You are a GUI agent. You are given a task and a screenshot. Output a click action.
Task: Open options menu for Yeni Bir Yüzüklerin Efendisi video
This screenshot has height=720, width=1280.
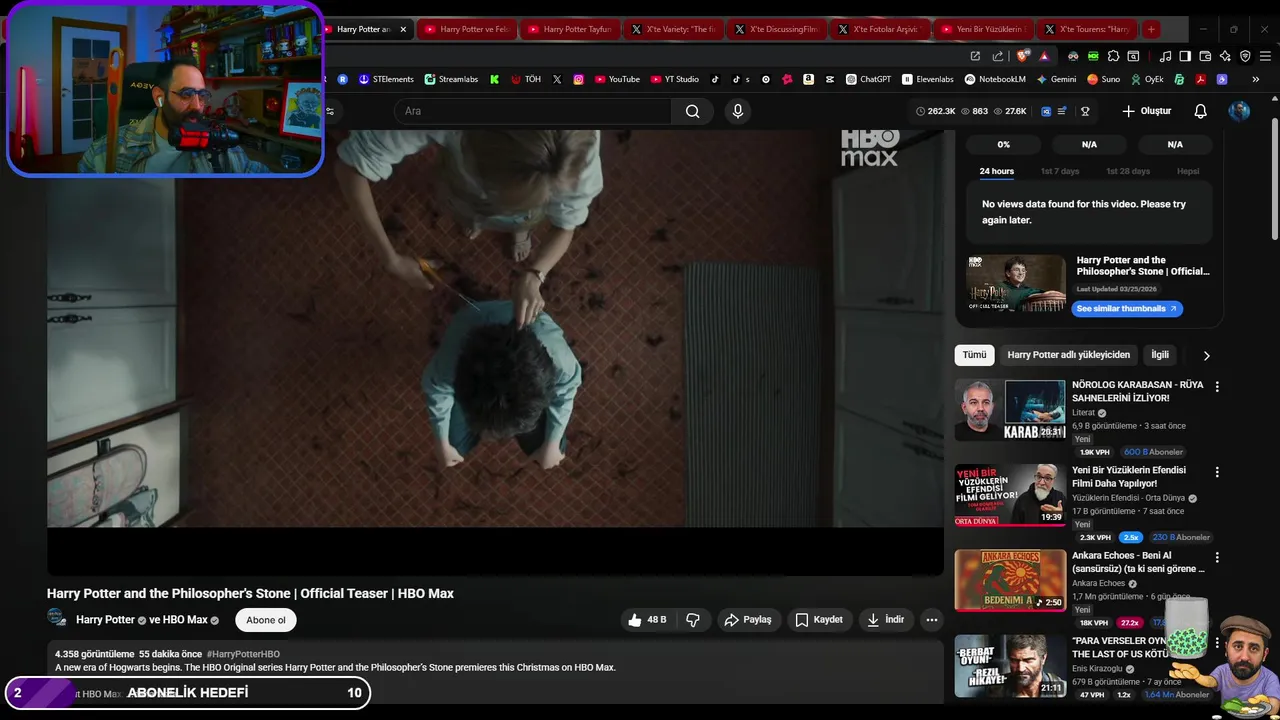coord(1217,472)
